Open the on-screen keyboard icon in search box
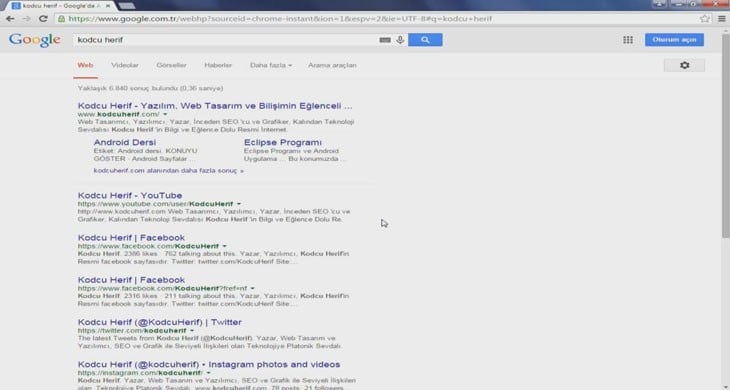The height and width of the screenshot is (390, 730). click(385, 40)
